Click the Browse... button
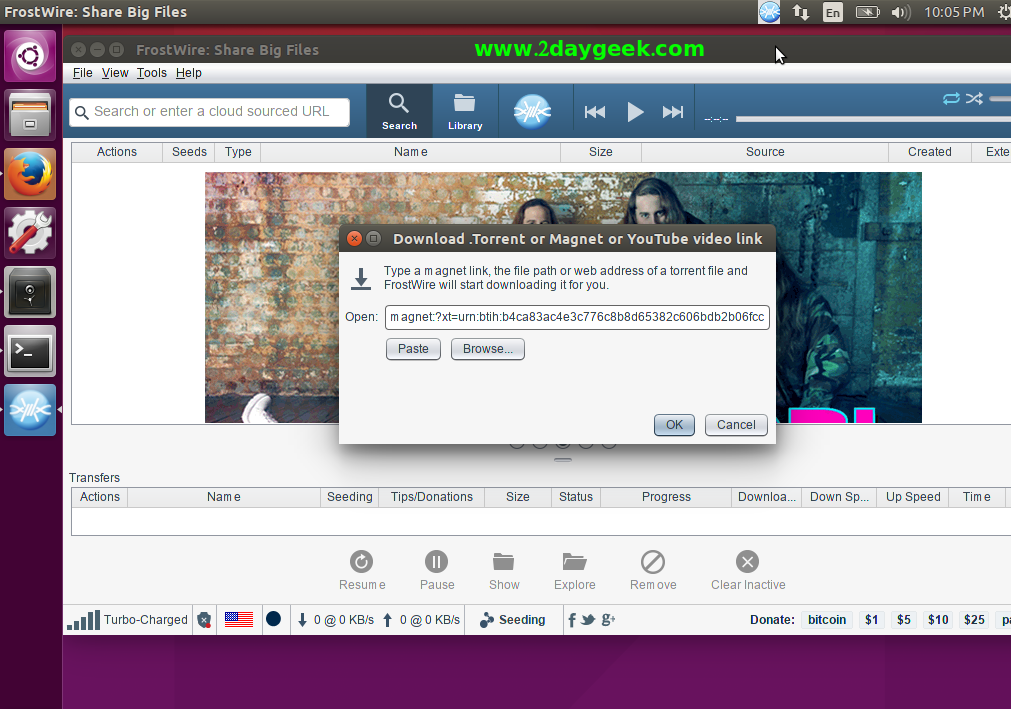 click(487, 349)
